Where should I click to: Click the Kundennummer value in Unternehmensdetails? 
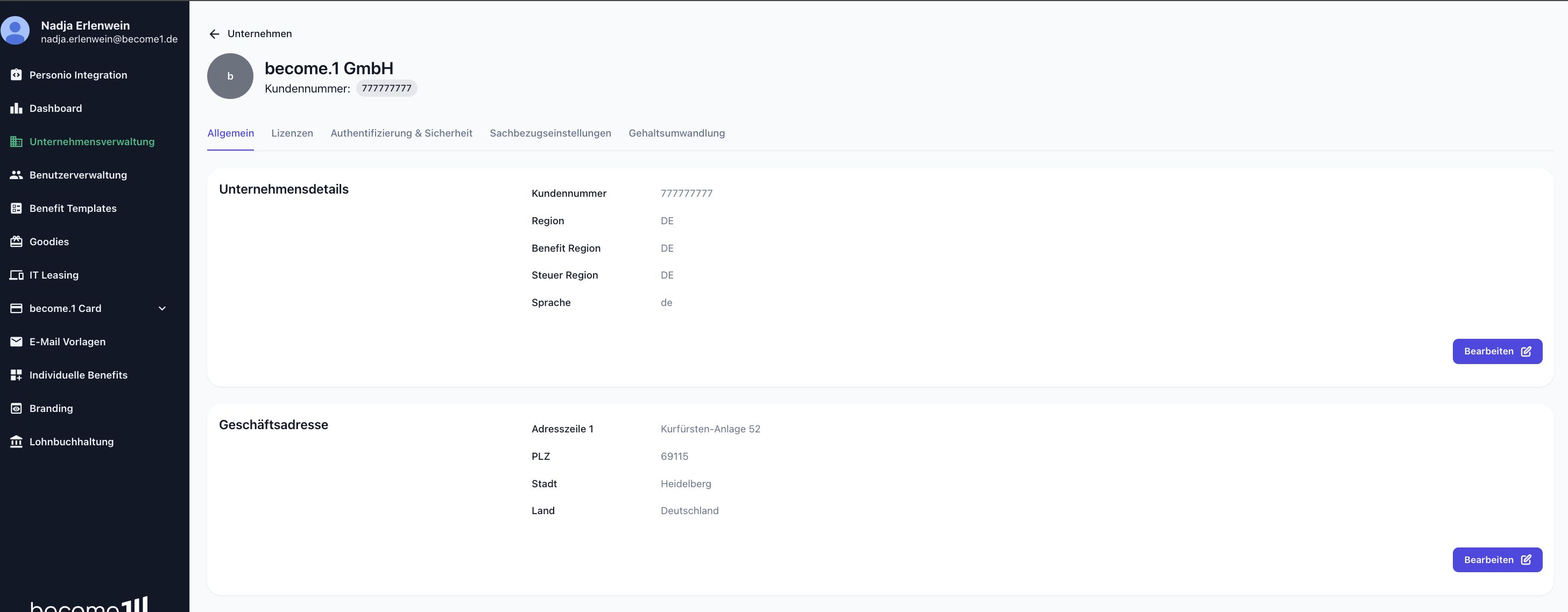(x=687, y=194)
